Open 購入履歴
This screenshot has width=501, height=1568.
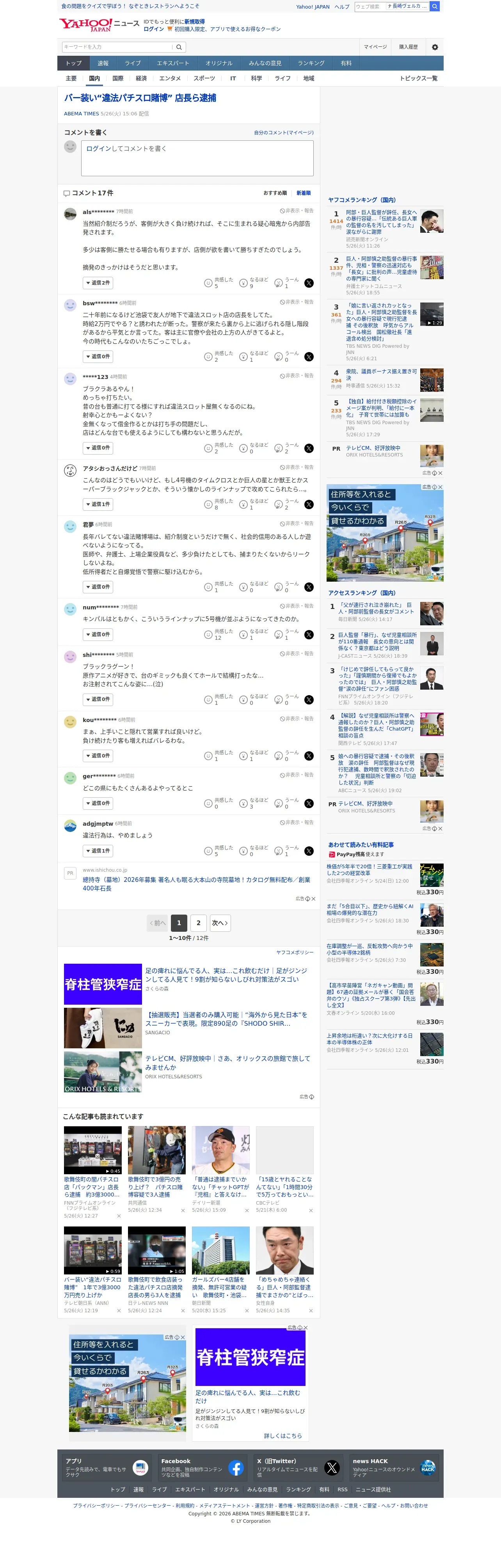pyautogui.click(x=409, y=47)
